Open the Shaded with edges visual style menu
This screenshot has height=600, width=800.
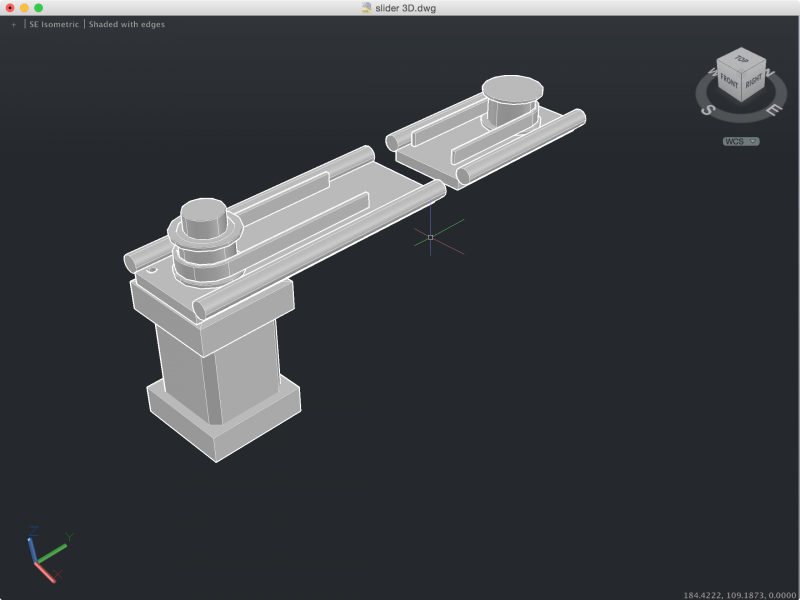click(127, 24)
